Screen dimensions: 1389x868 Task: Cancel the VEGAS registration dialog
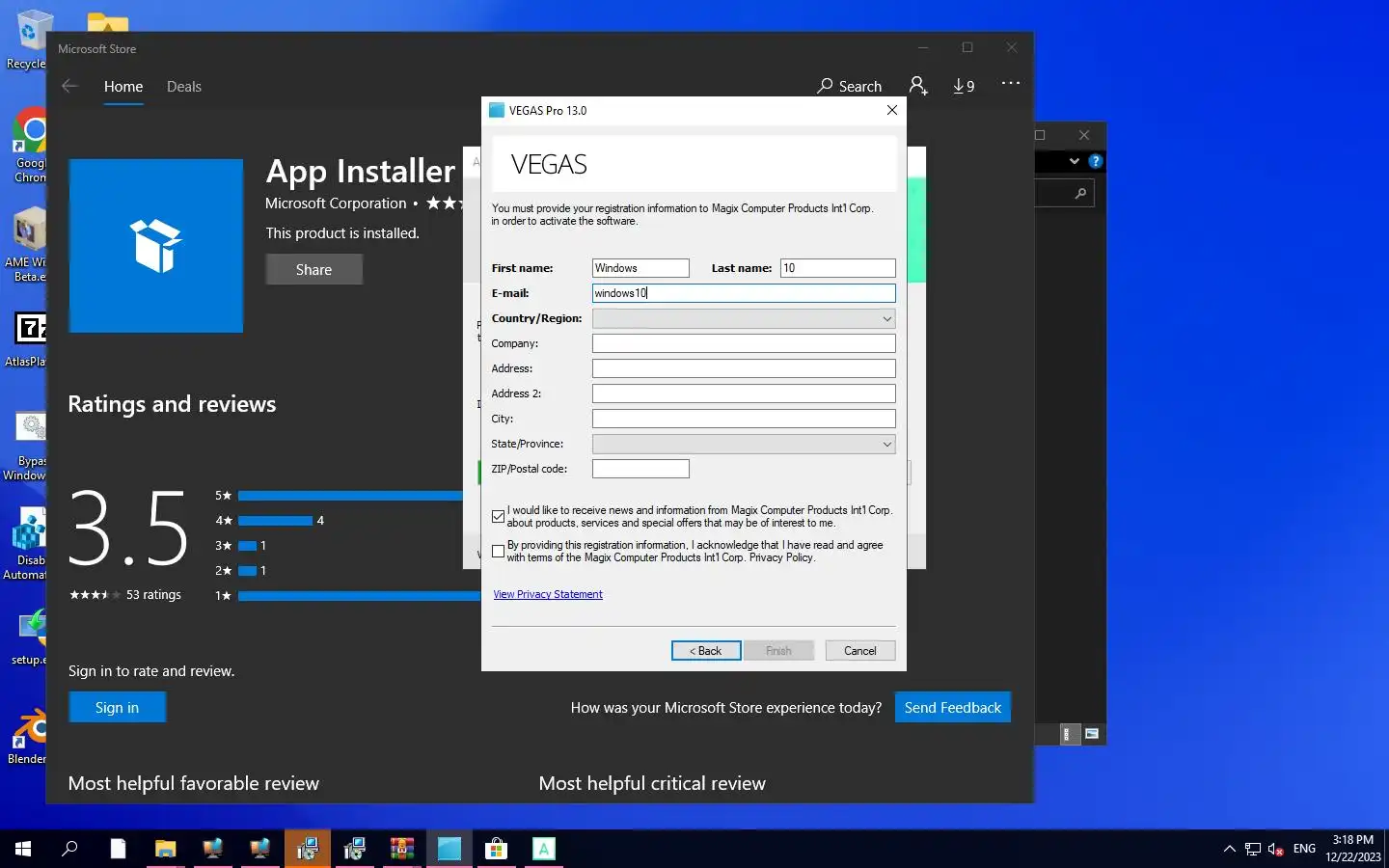860,651
